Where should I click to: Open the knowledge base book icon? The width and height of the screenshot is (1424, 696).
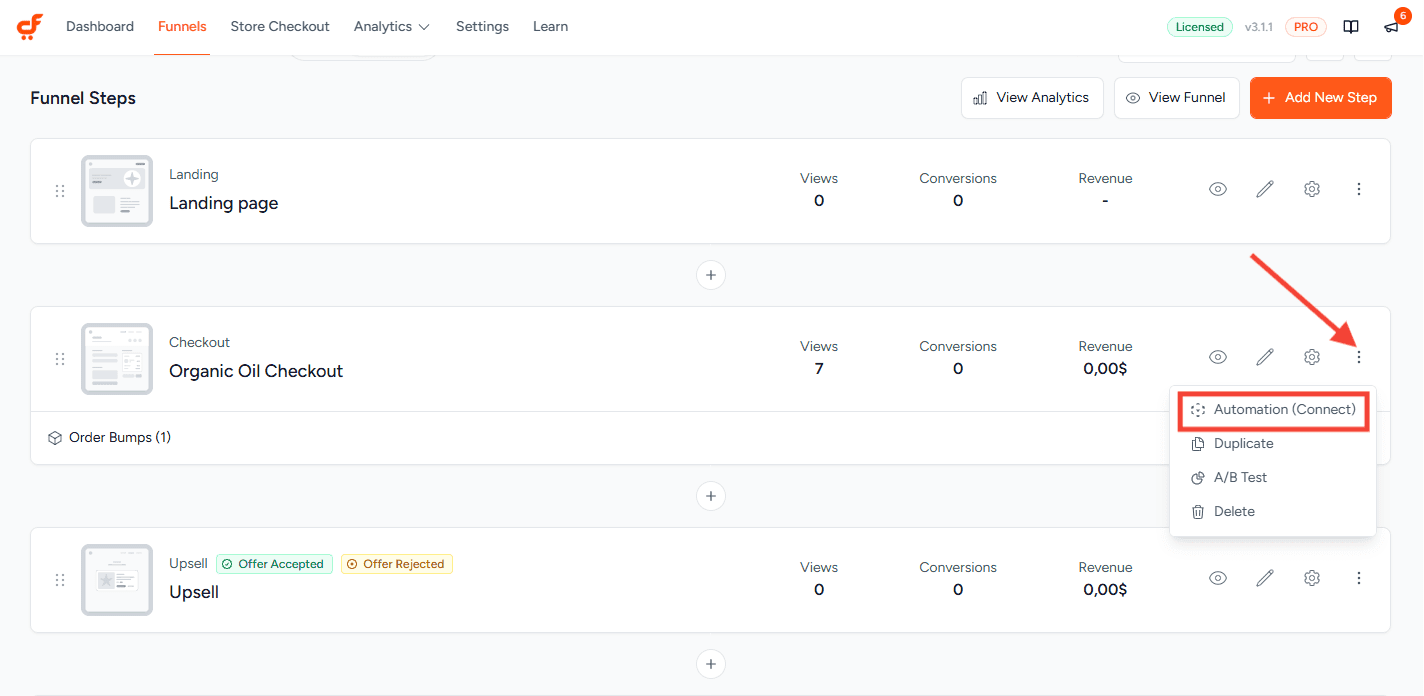click(x=1351, y=27)
